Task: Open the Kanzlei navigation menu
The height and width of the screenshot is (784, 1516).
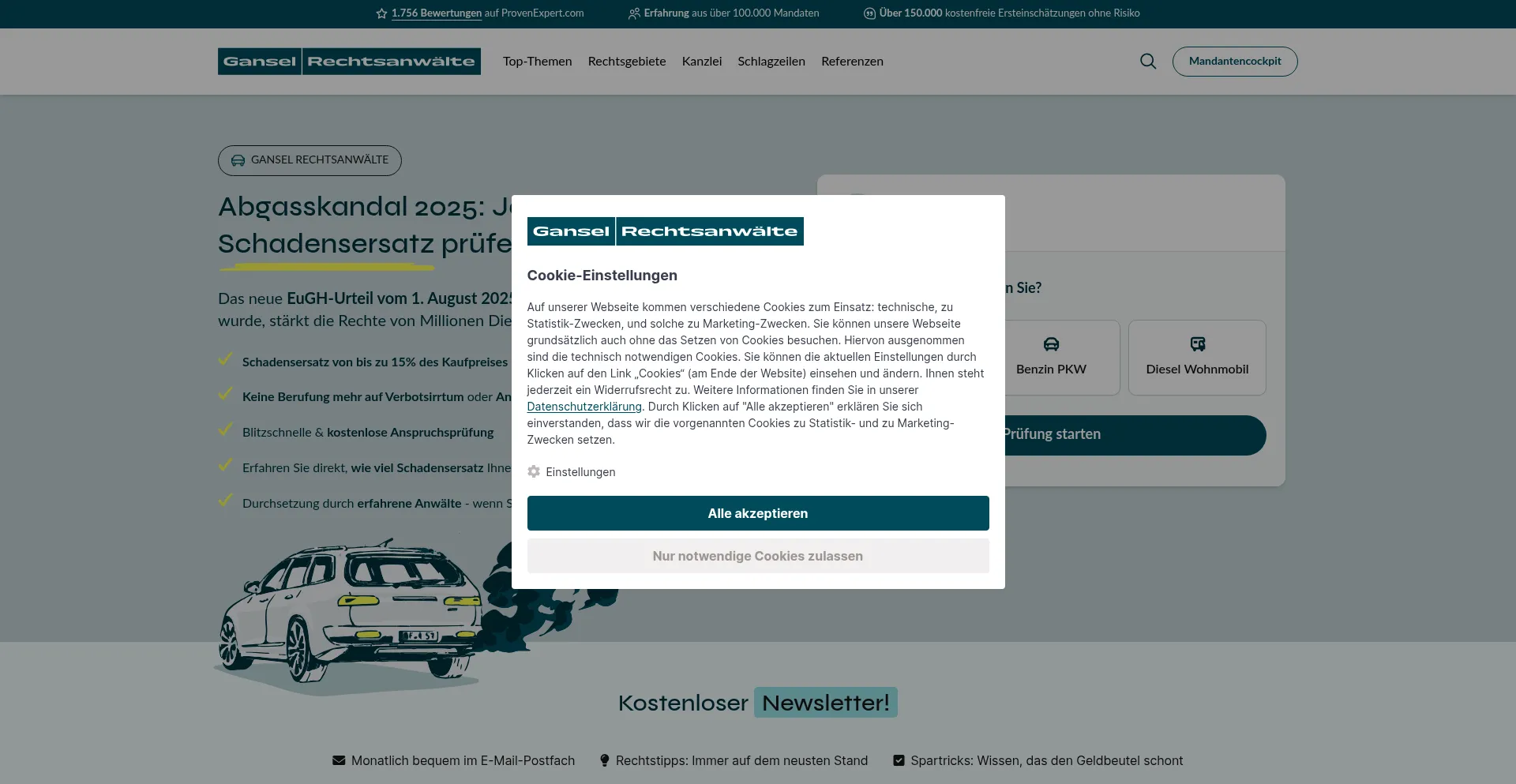Action: point(701,62)
